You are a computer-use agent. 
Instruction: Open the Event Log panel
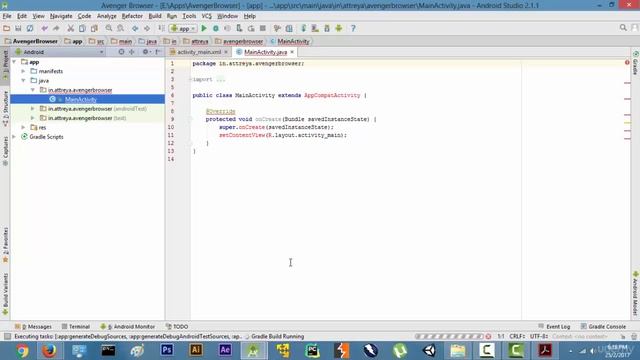554,327
